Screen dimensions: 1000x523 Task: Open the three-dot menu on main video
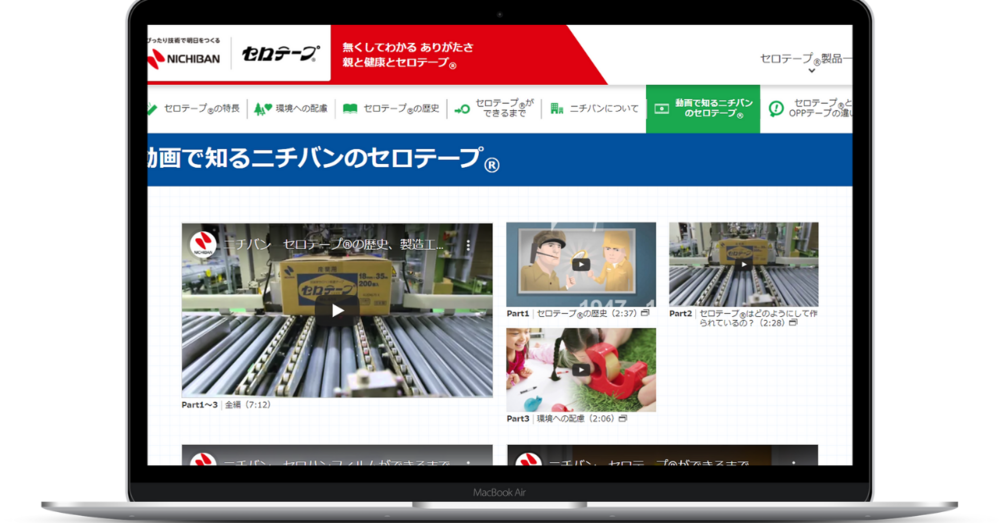point(468,245)
